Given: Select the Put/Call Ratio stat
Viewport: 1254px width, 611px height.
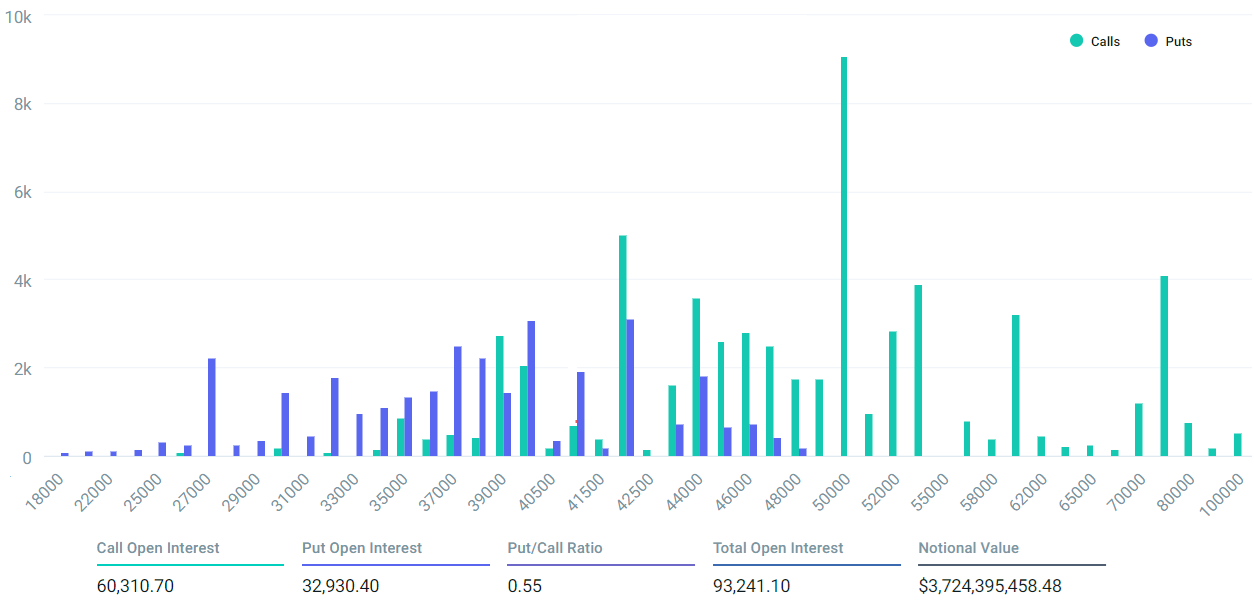Looking at the screenshot, I should (601, 567).
